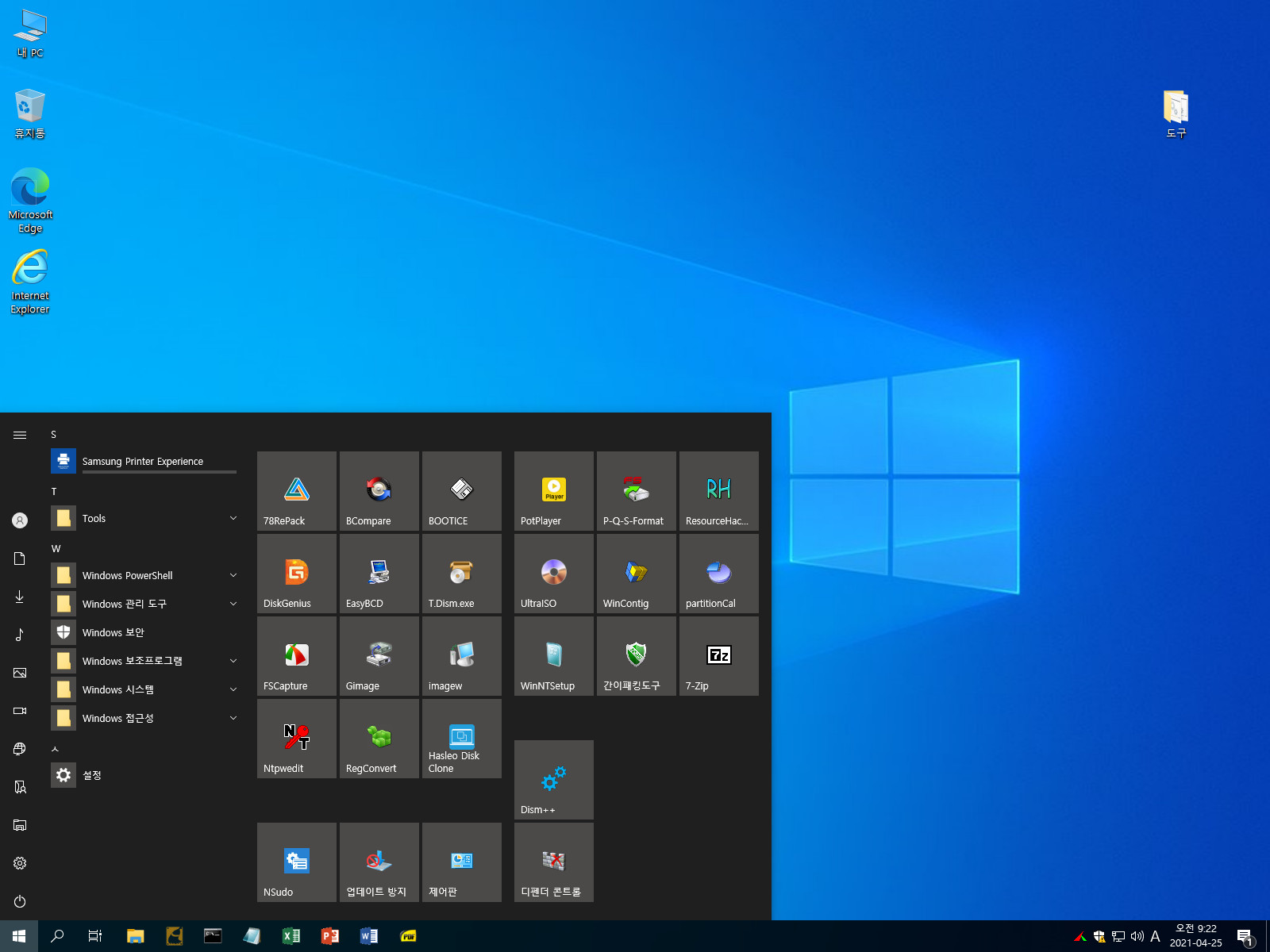
Task: Launch Dism++ tile
Action: (x=554, y=780)
